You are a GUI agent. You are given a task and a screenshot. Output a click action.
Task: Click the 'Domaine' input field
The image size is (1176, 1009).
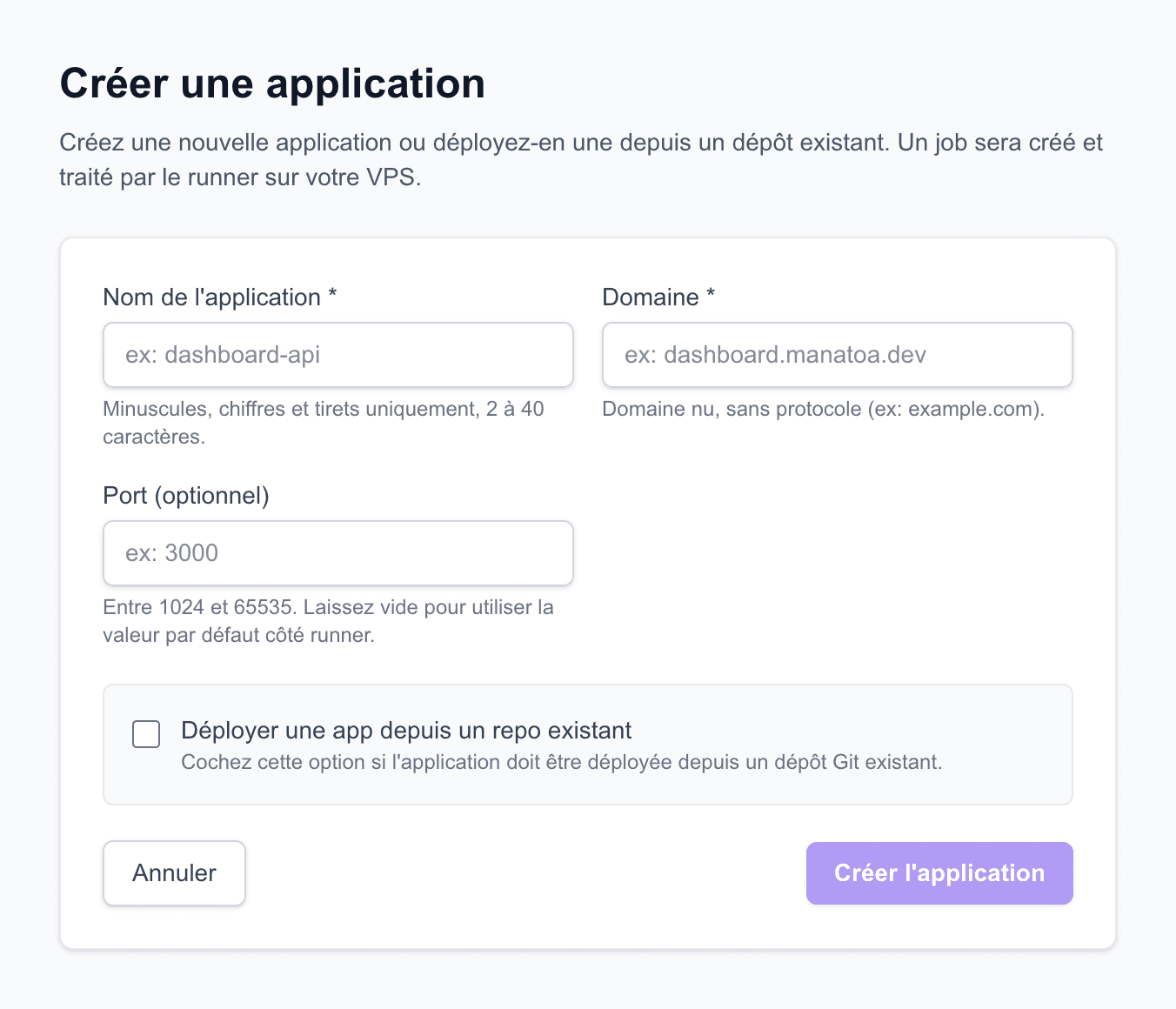(837, 355)
